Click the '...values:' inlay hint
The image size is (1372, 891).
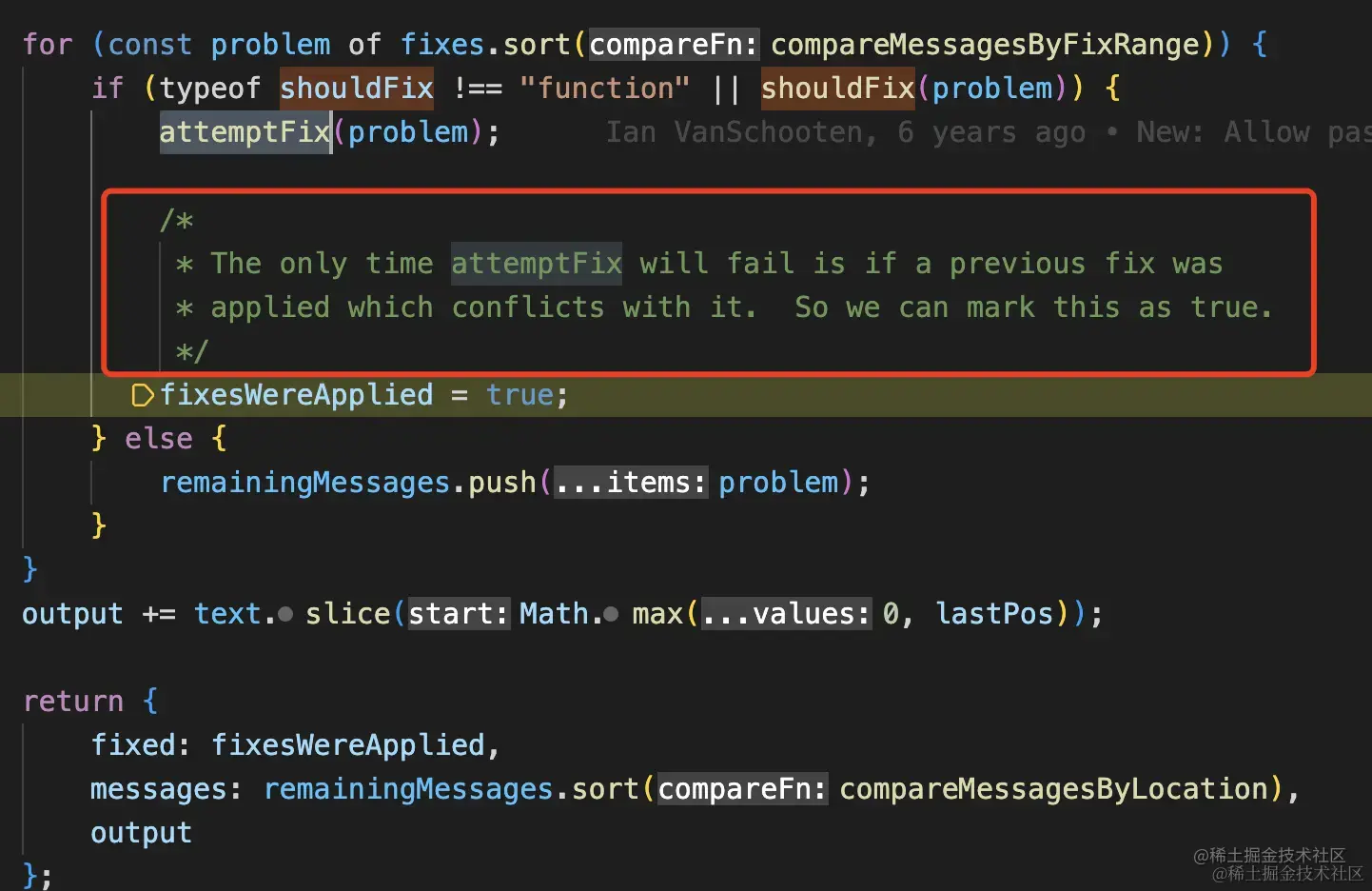pyautogui.click(x=787, y=614)
